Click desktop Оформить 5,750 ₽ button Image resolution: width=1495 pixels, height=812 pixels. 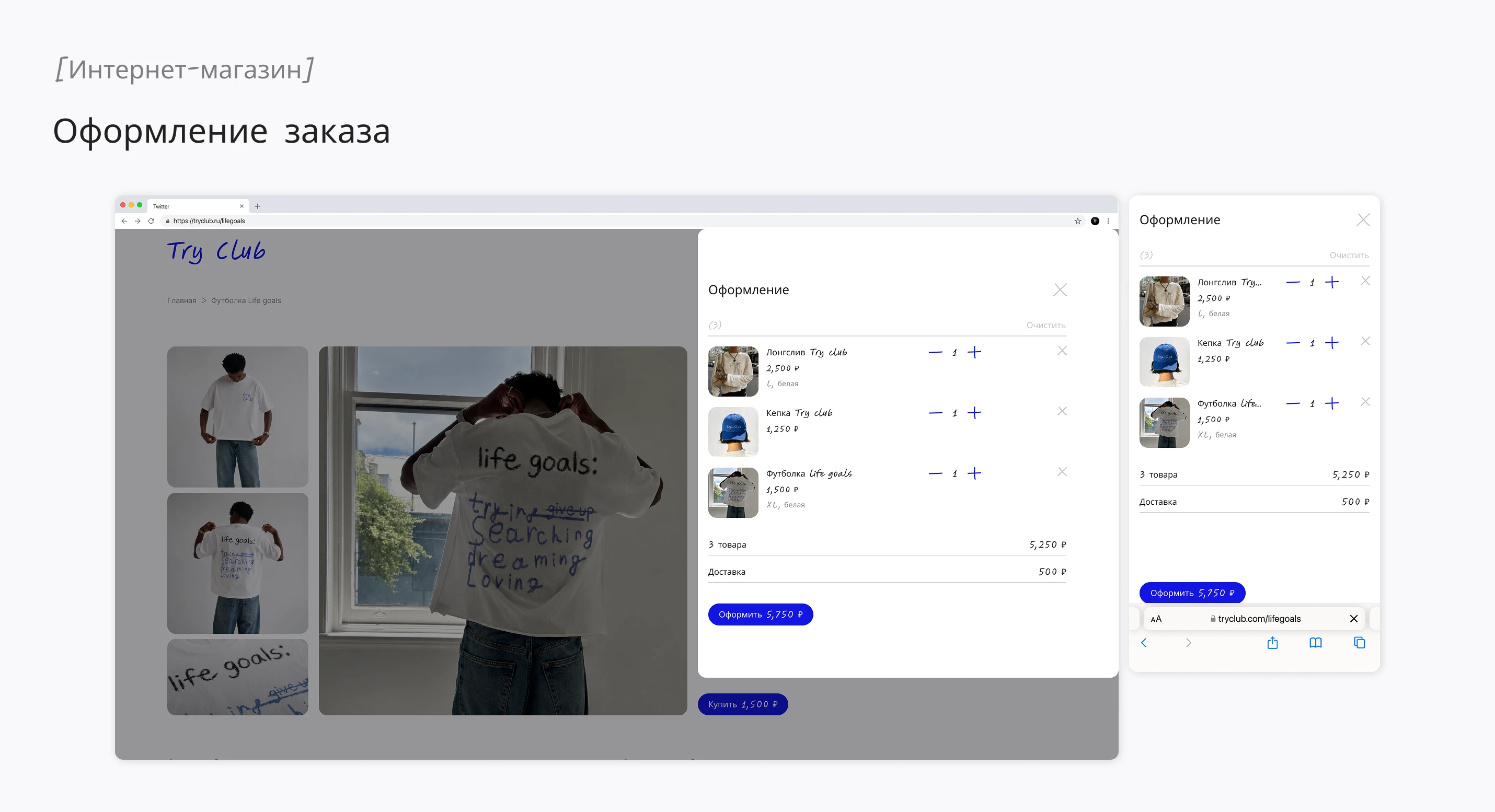point(760,614)
